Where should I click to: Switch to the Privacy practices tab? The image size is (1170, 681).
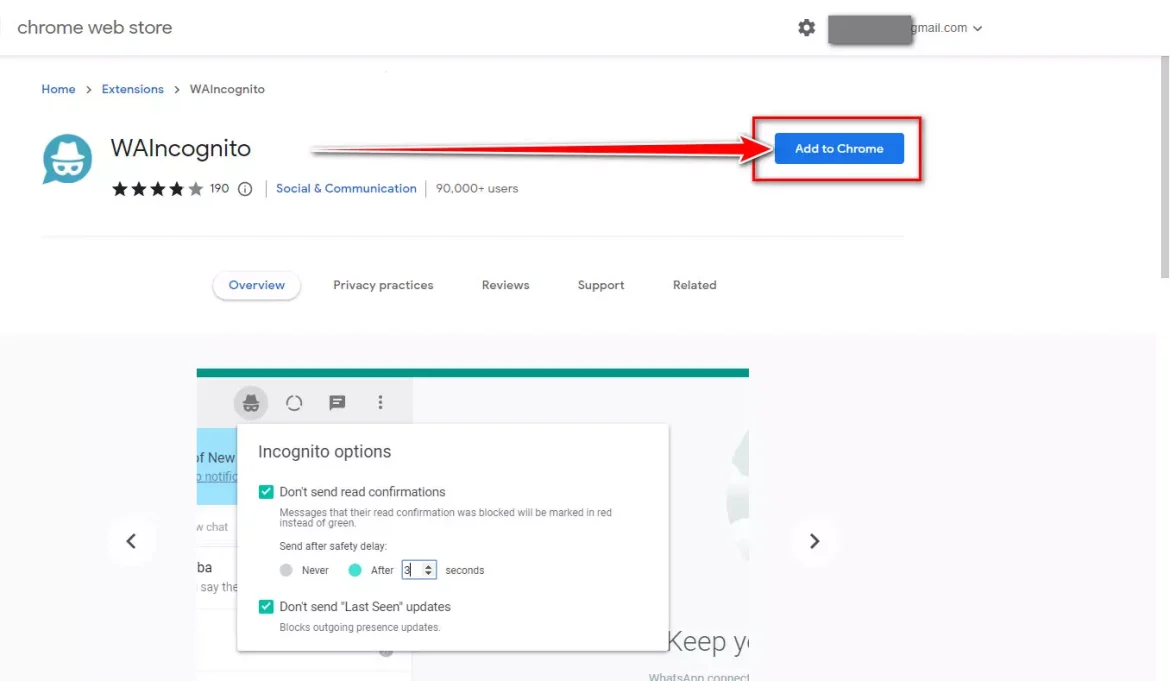tap(383, 285)
